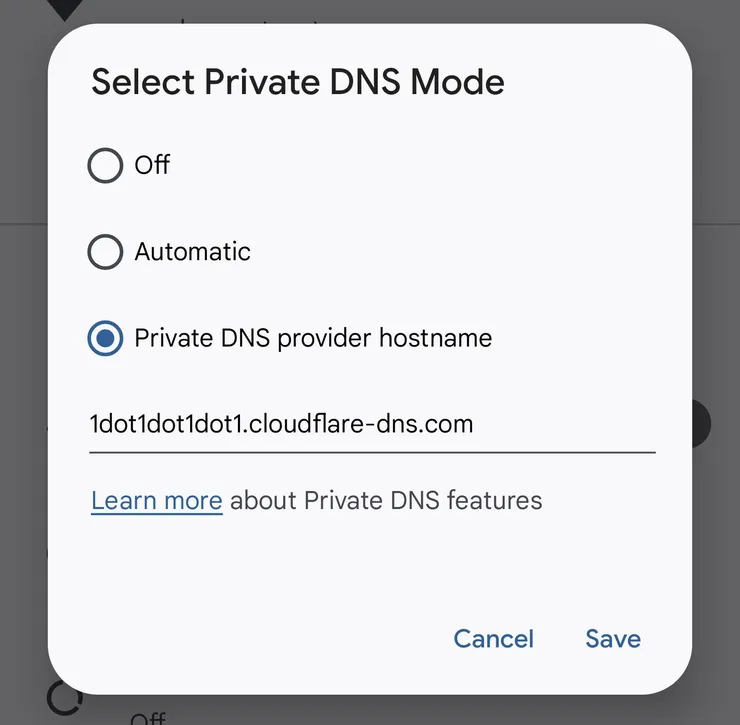Click the dark triangle icon above the dialog

[64, 10]
